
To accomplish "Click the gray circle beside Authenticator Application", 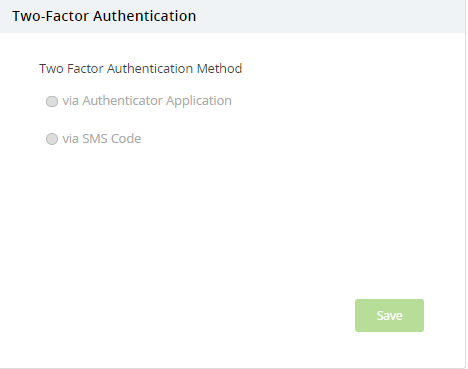I will (x=52, y=101).
